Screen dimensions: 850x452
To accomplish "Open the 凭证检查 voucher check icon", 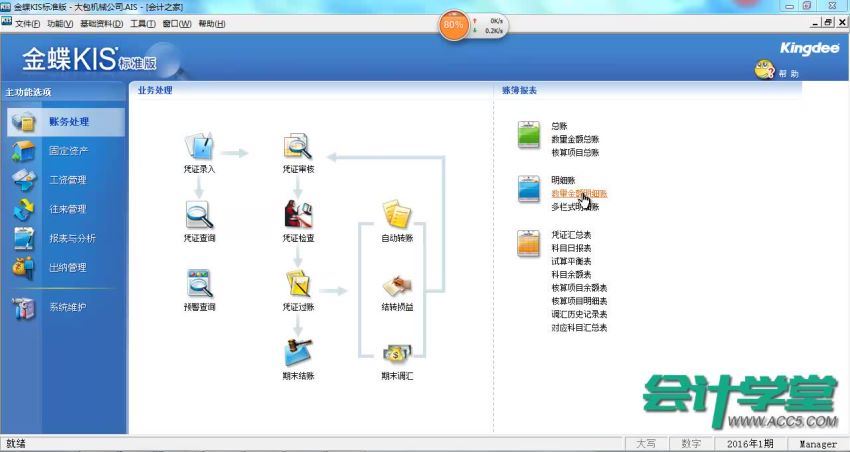I will click(298, 215).
